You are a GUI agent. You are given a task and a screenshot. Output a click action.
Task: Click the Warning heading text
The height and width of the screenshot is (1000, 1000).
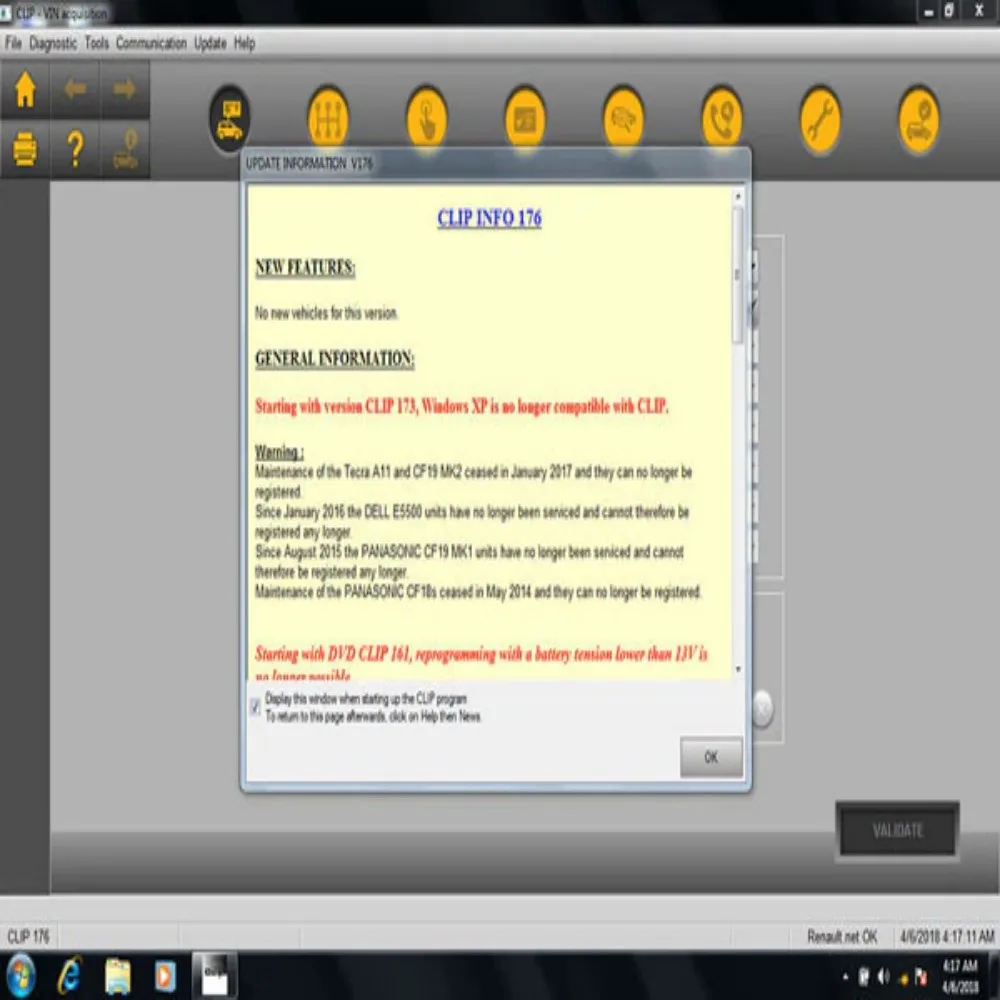279,452
